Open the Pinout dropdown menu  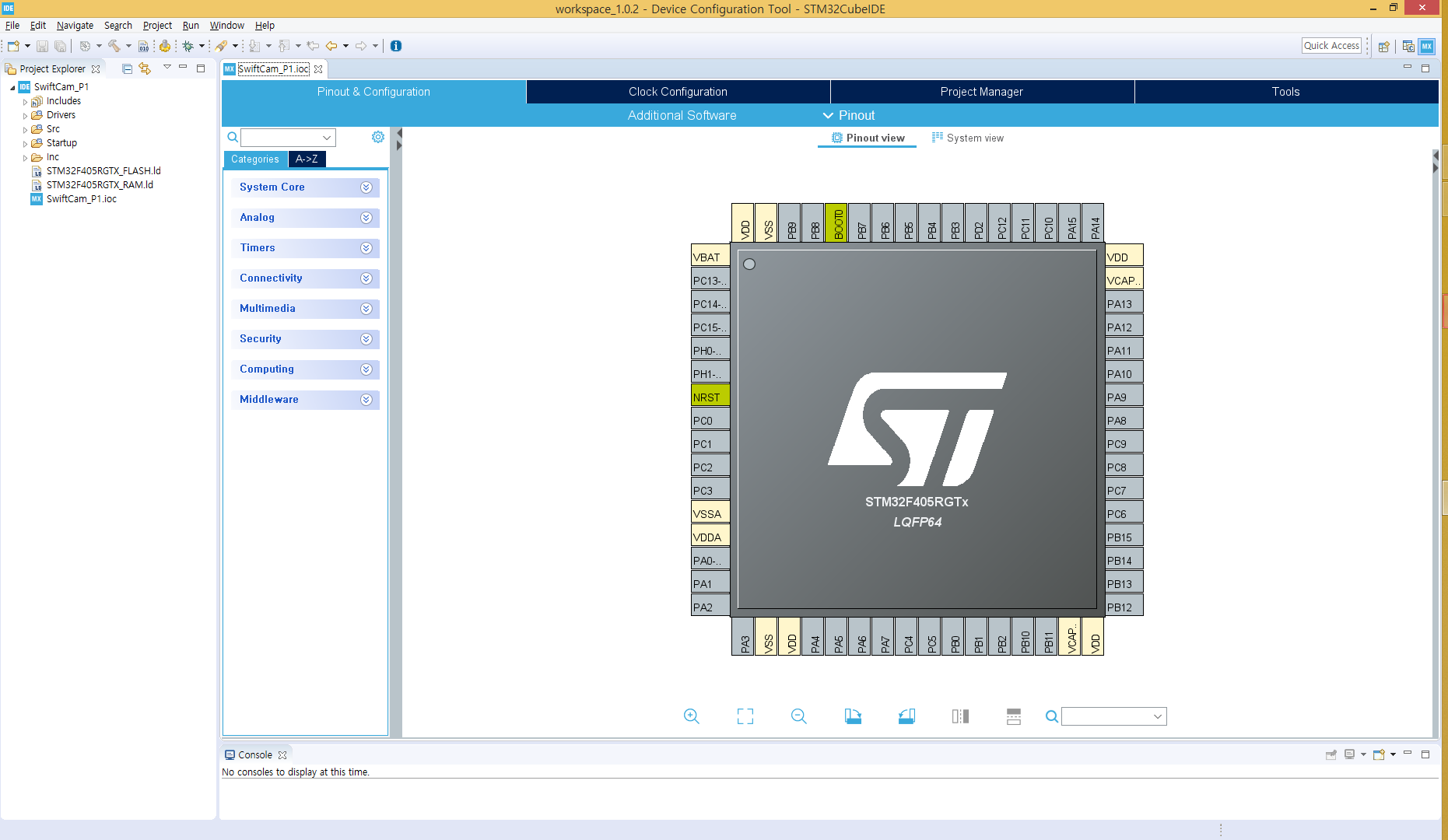(x=849, y=115)
